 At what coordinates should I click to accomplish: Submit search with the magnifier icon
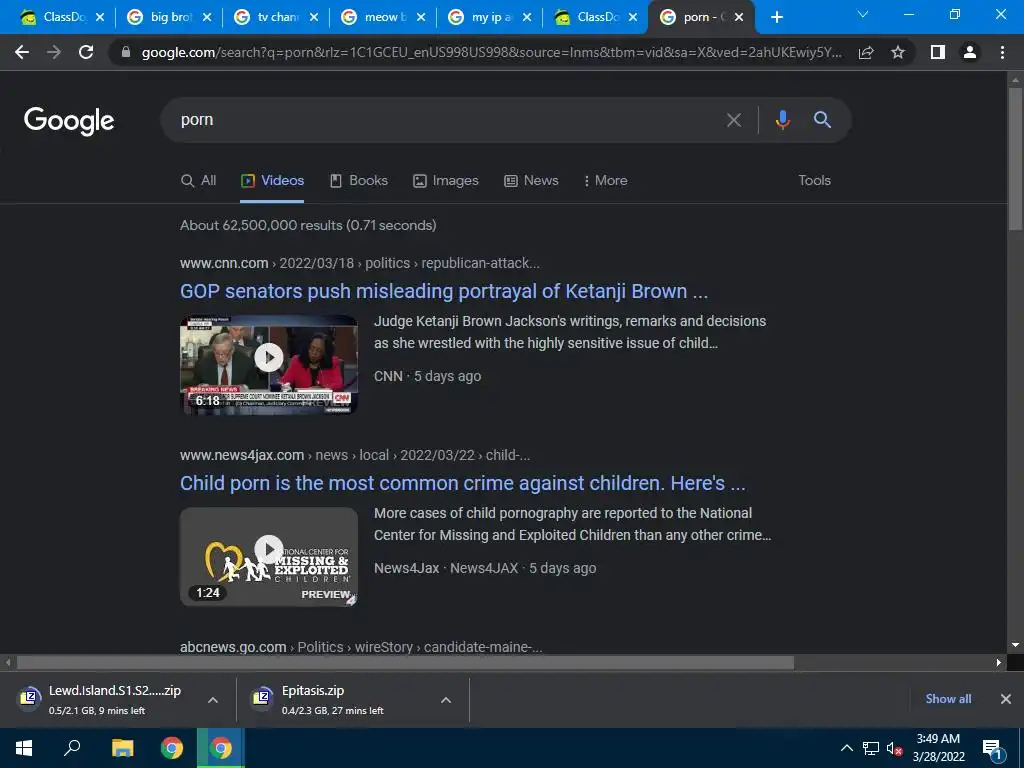[x=822, y=120]
